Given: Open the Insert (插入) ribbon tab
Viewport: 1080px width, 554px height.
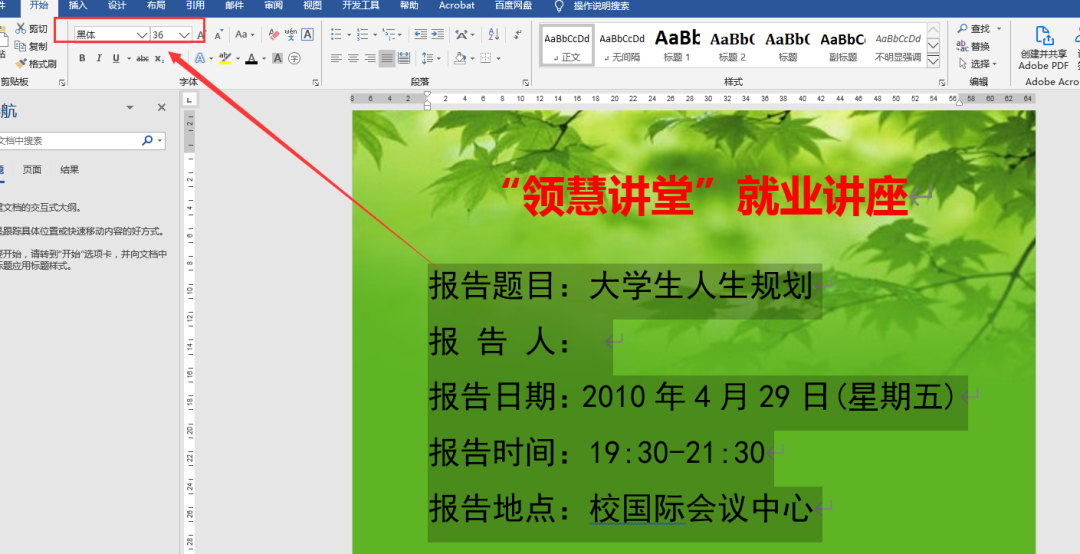Looking at the screenshot, I should point(78,6).
